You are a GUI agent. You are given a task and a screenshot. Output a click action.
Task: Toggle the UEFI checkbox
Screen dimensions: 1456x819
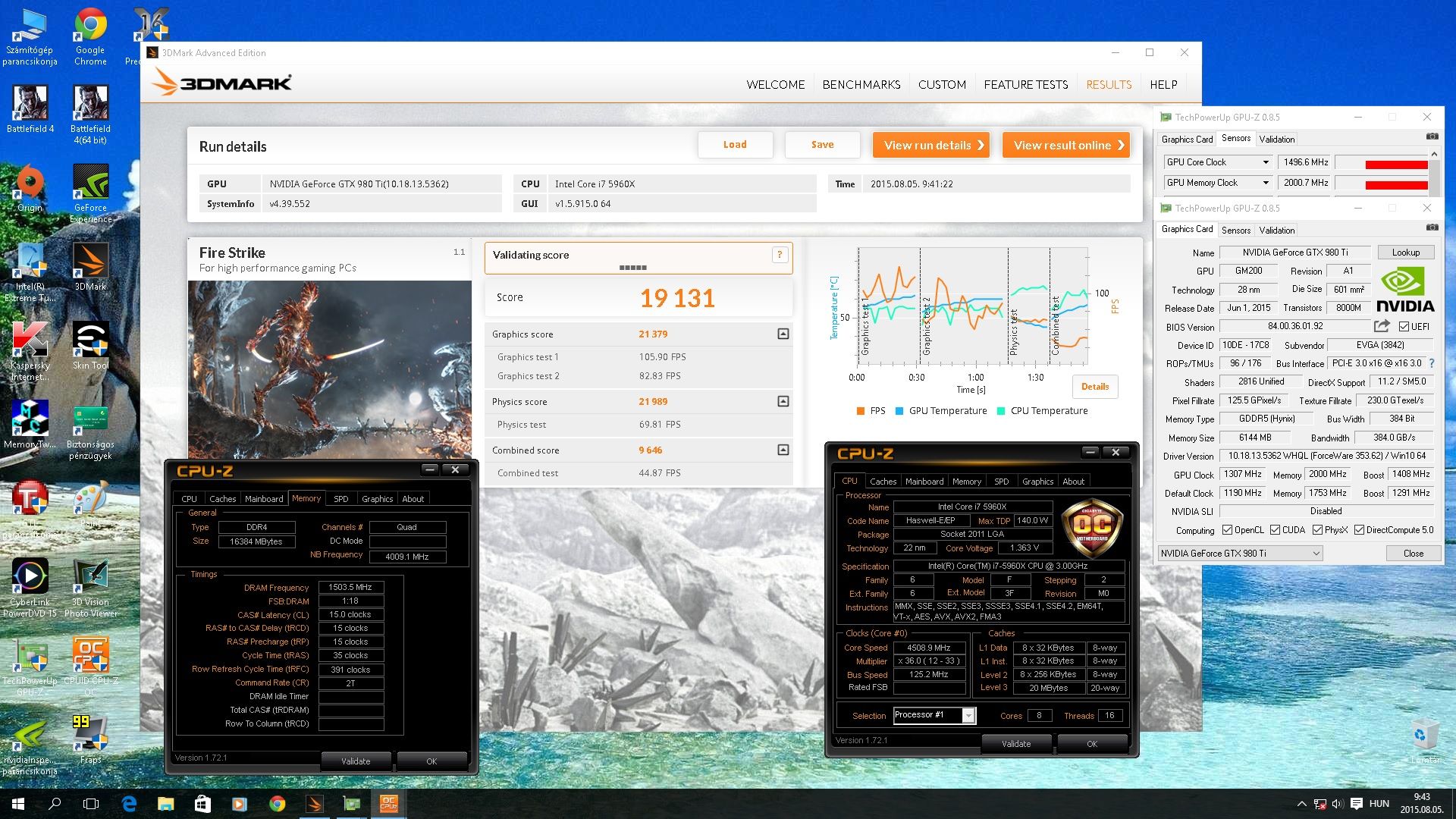[x=1404, y=327]
